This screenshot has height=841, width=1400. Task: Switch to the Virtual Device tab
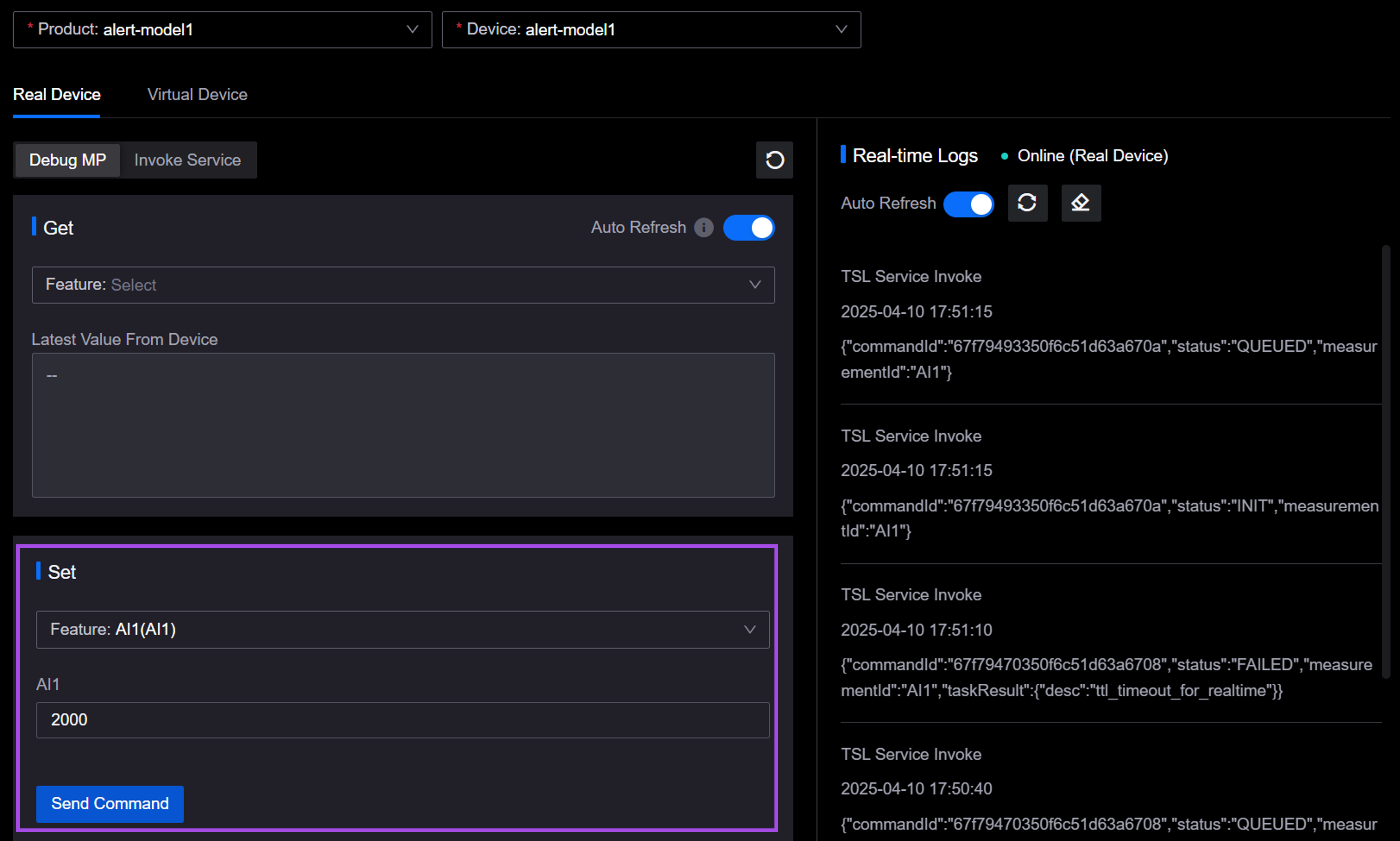[x=197, y=95]
